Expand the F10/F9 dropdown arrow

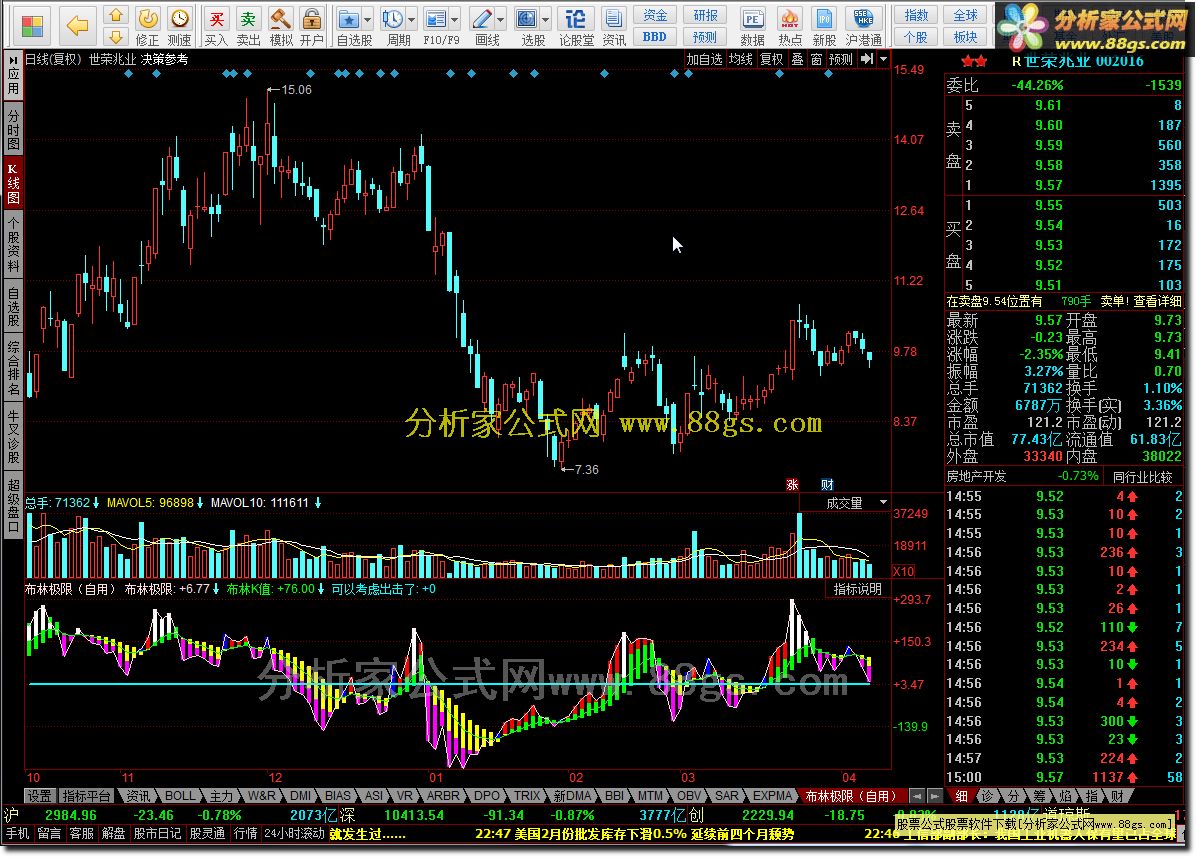[x=455, y=19]
